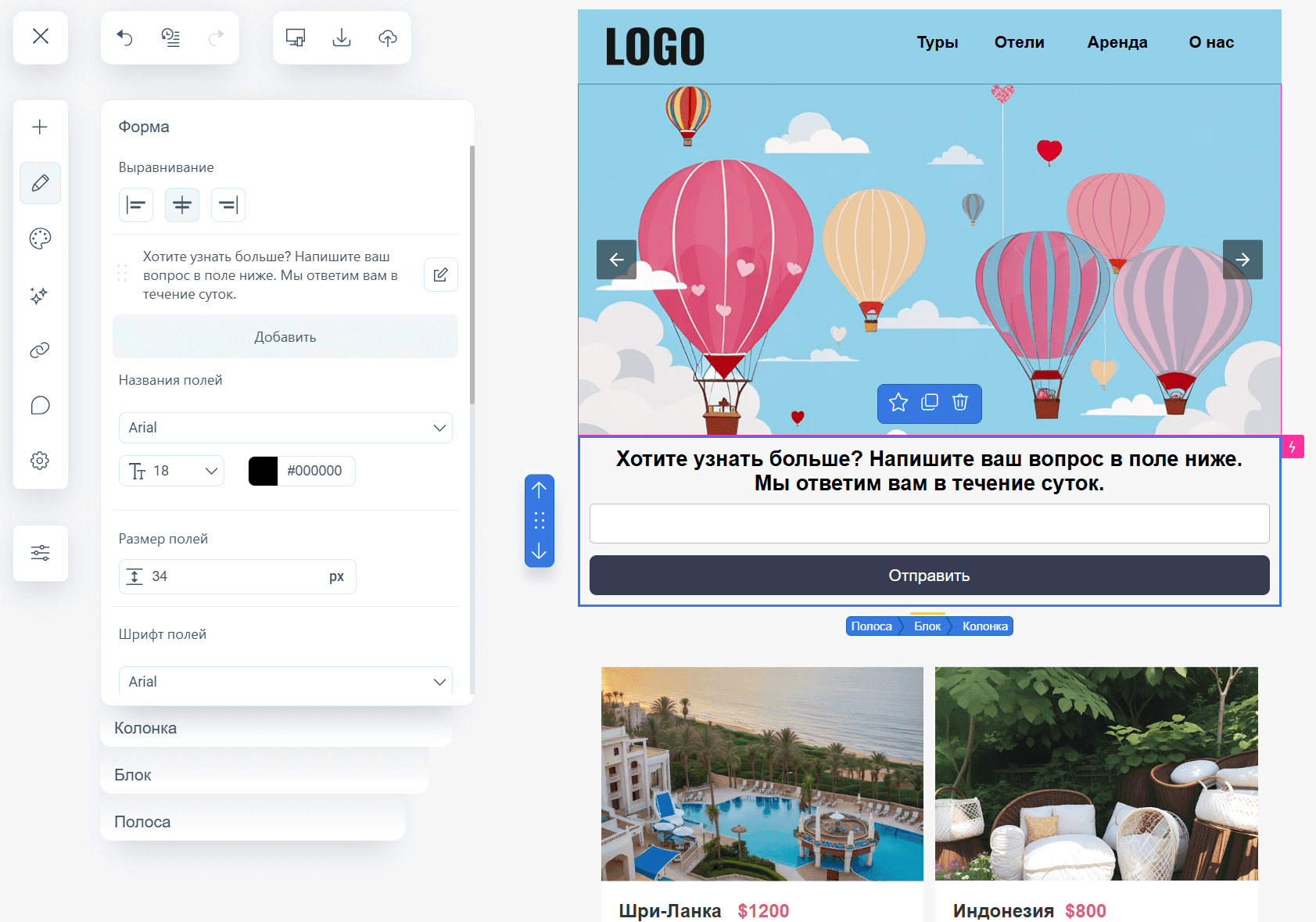This screenshot has width=1316, height=922.
Task: Select Блок in the breadcrumb
Action: tap(927, 626)
